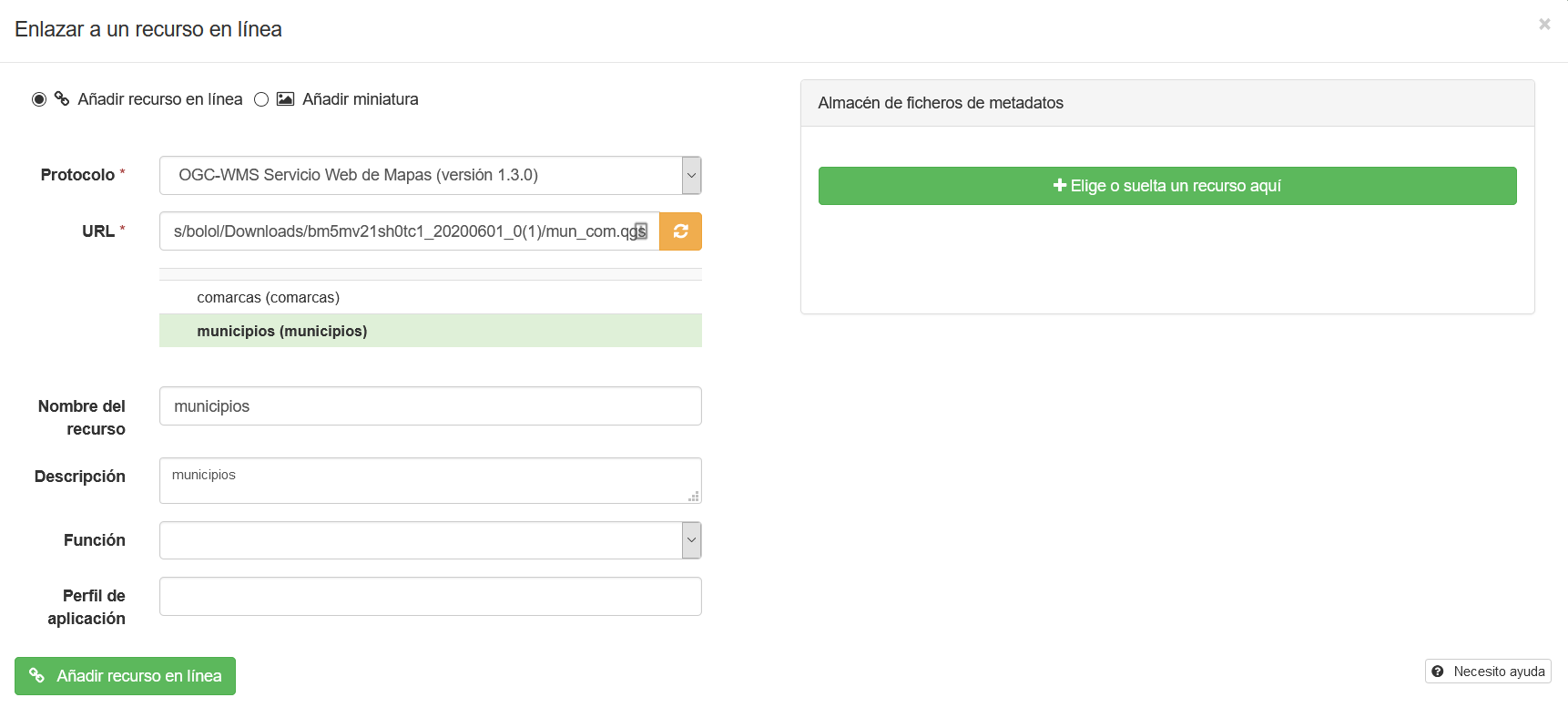Viewport: 1568px width, 718px height.
Task: Click the Necesito ayuda button
Action: pyautogui.click(x=1488, y=672)
